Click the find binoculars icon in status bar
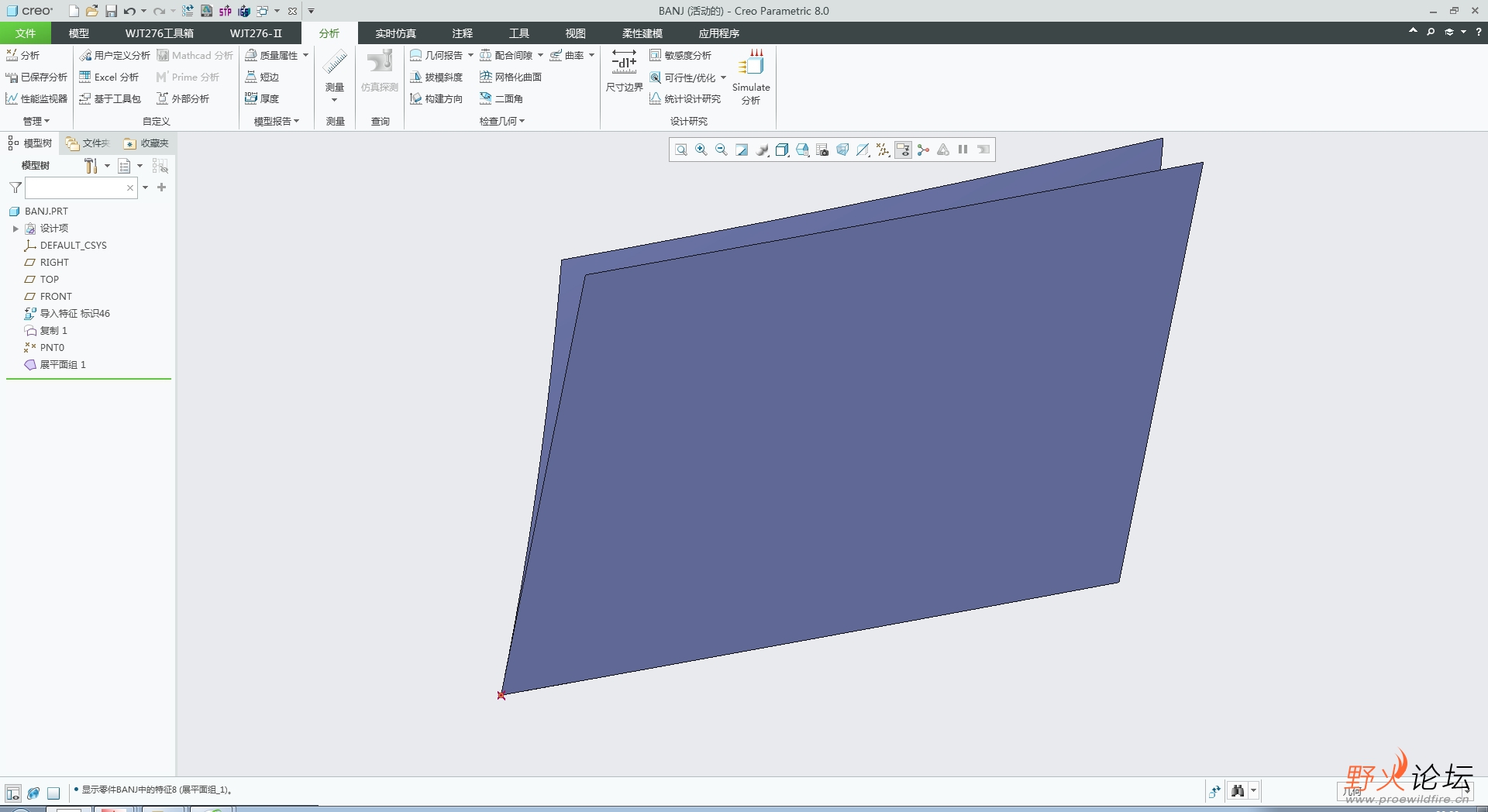The width and height of the screenshot is (1488, 812). click(1238, 791)
